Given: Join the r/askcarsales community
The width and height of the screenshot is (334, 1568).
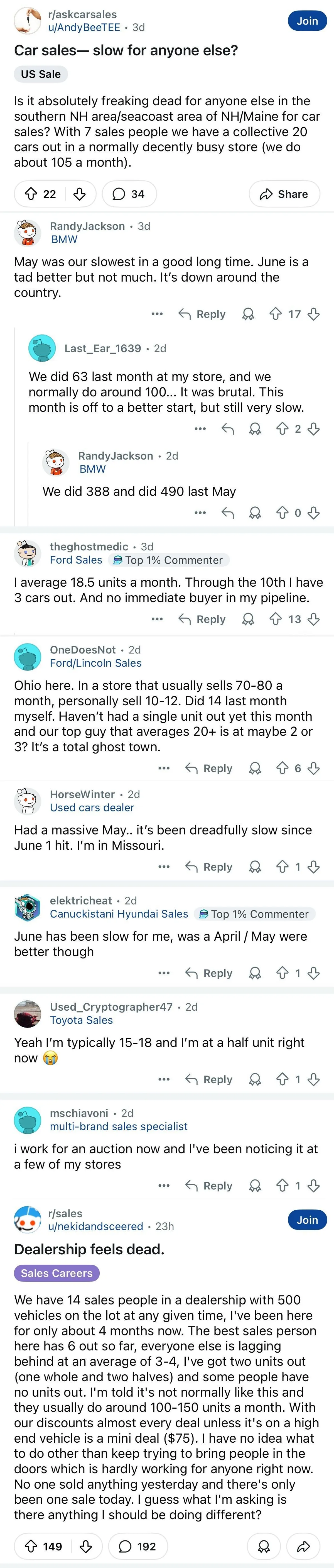Looking at the screenshot, I should click(307, 21).
